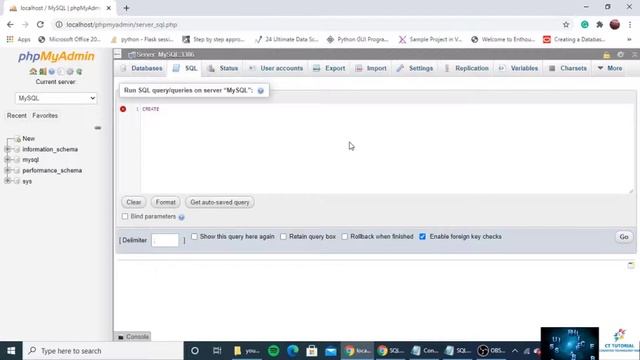
Task: Open the Variables tab
Action: click(518, 68)
